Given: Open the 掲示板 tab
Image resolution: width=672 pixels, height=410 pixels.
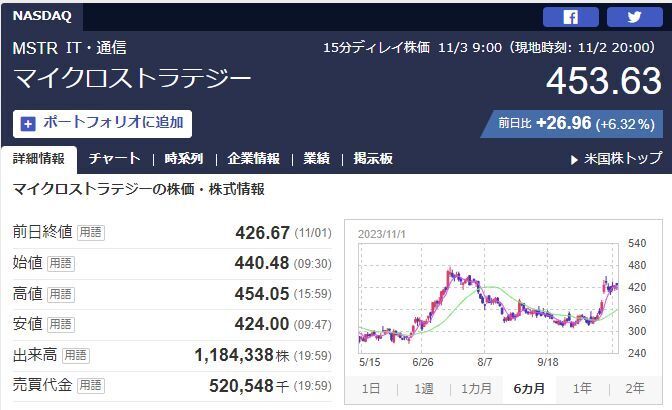Looking at the screenshot, I should 373,159.
